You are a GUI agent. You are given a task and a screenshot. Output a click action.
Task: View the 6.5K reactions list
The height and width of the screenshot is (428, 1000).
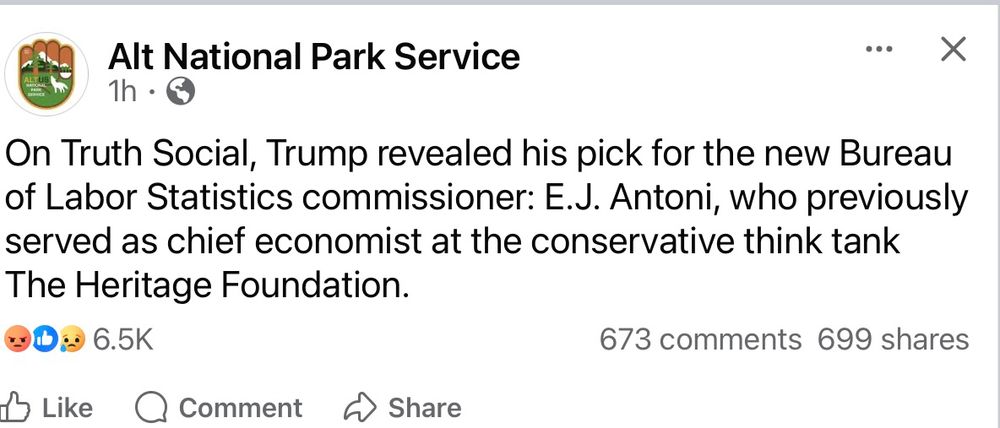pos(123,339)
